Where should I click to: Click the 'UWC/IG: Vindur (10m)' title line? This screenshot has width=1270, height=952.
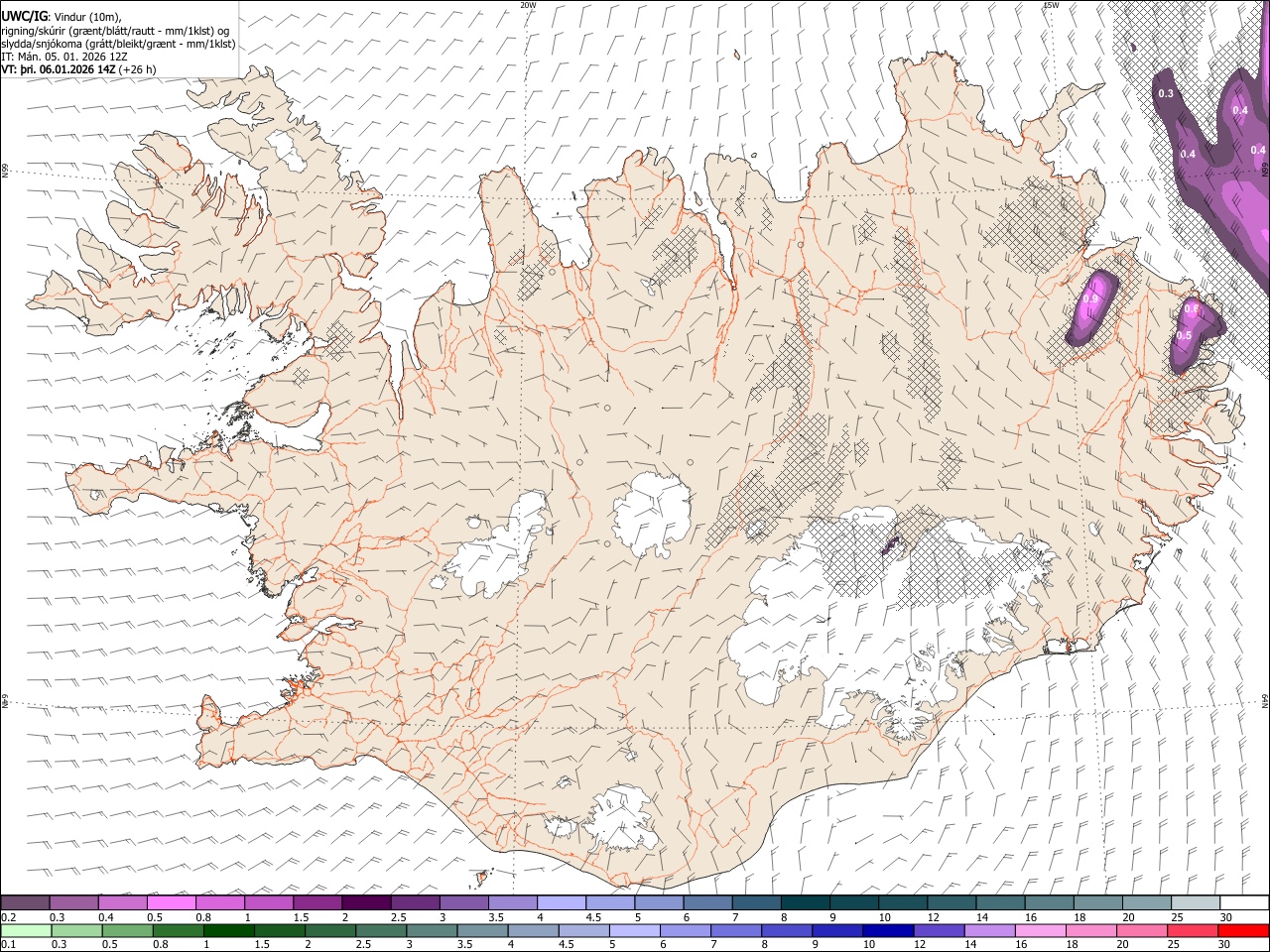point(61,17)
